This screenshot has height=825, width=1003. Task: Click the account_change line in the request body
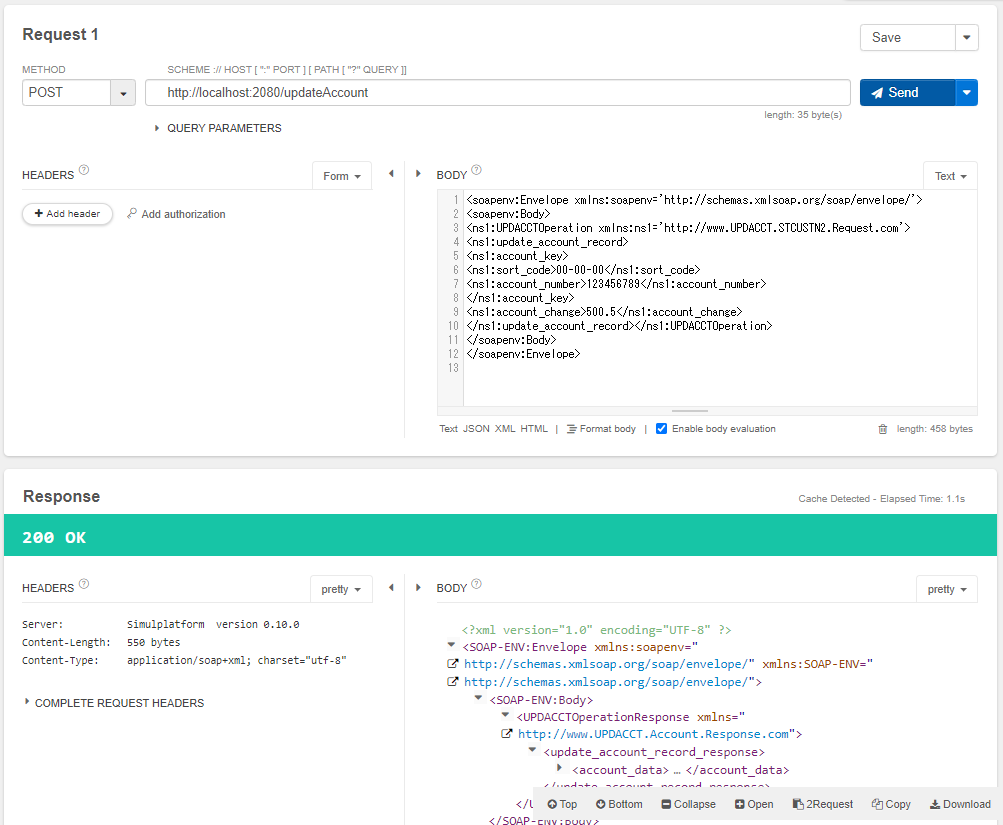pyautogui.click(x=604, y=312)
